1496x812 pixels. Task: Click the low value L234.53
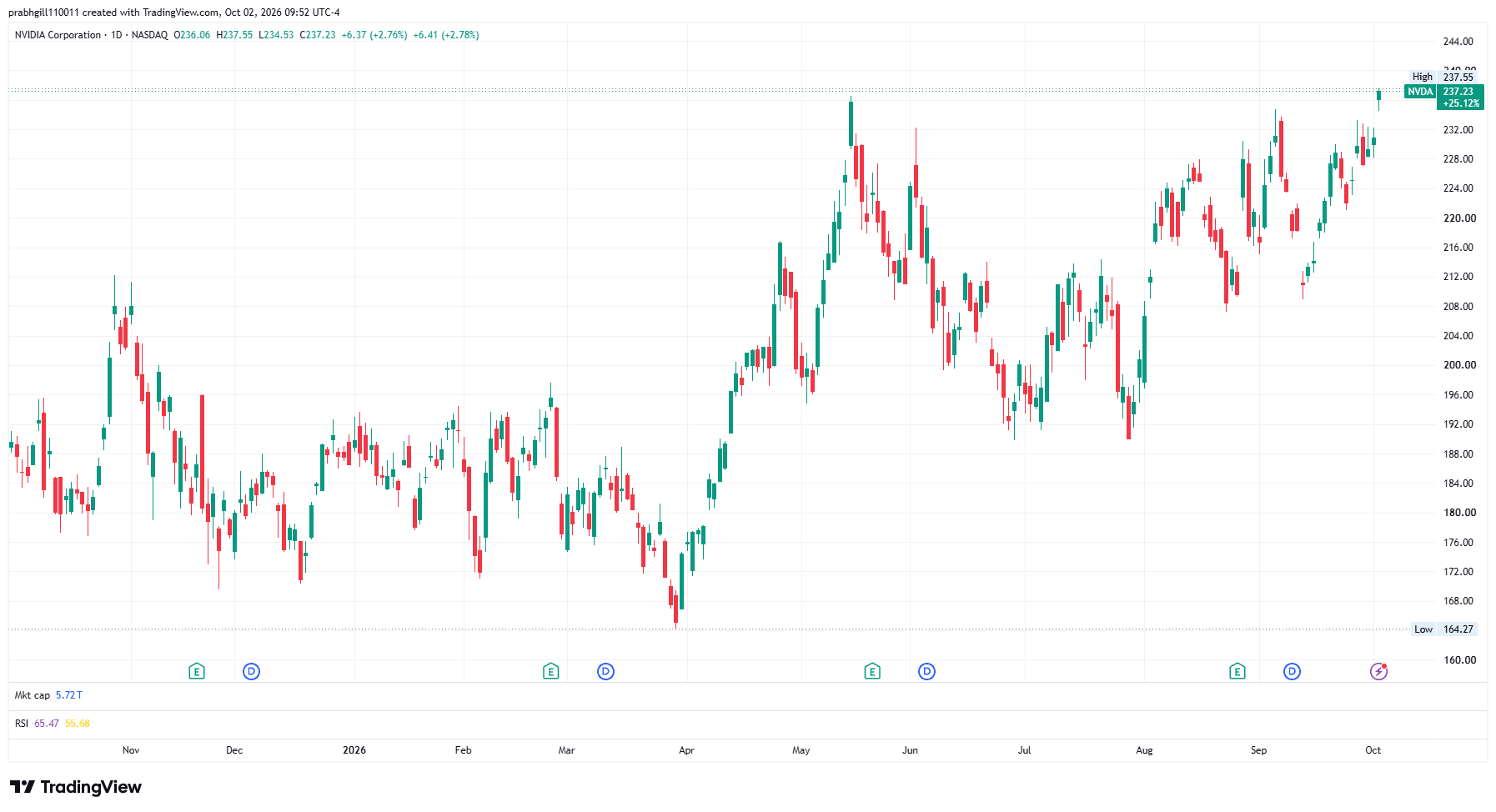click(276, 35)
